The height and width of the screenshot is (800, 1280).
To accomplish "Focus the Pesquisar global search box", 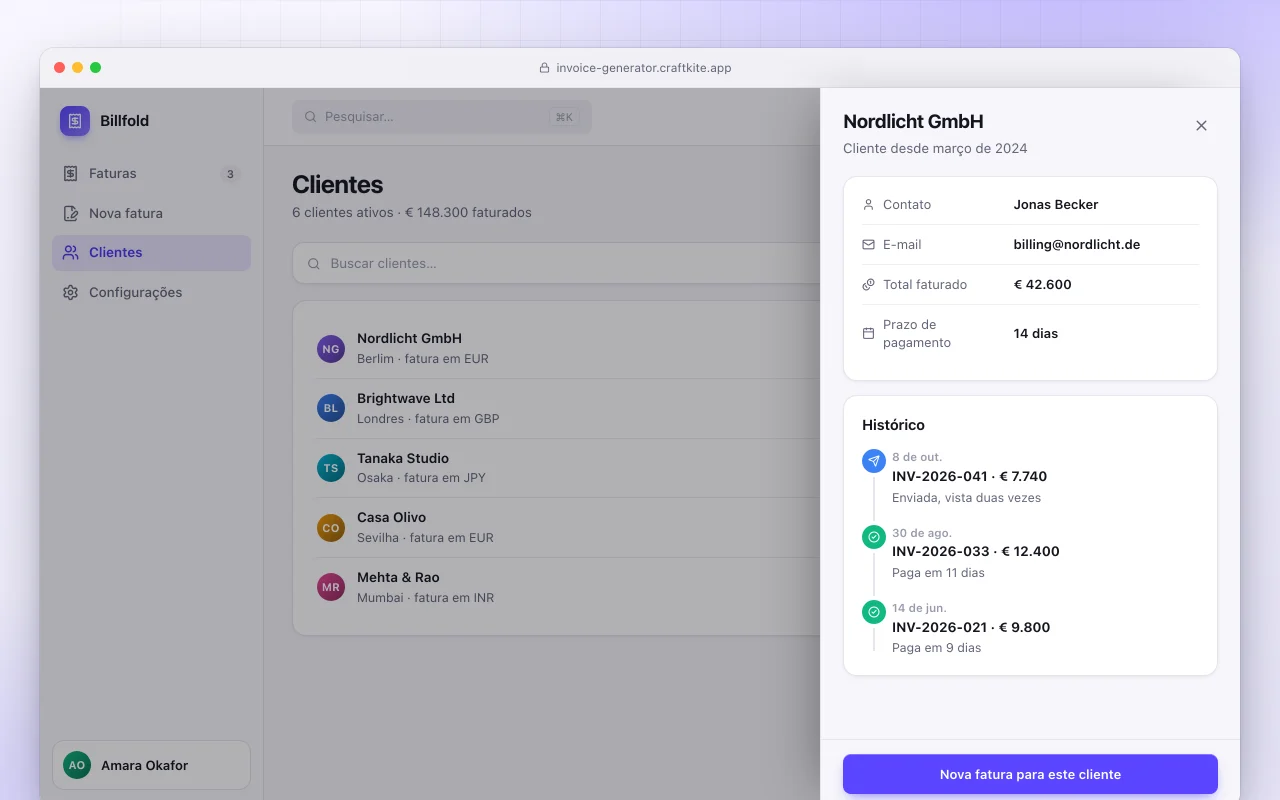I will click(x=442, y=117).
